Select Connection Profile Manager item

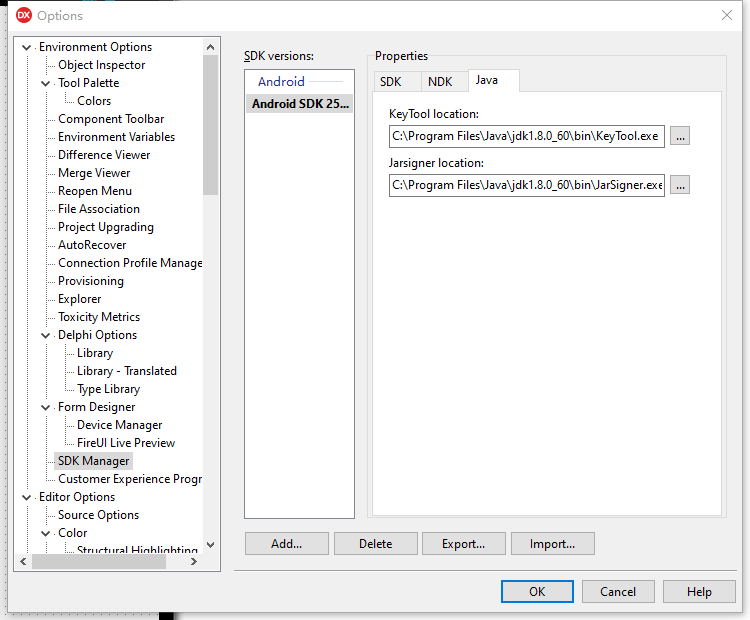click(130, 263)
